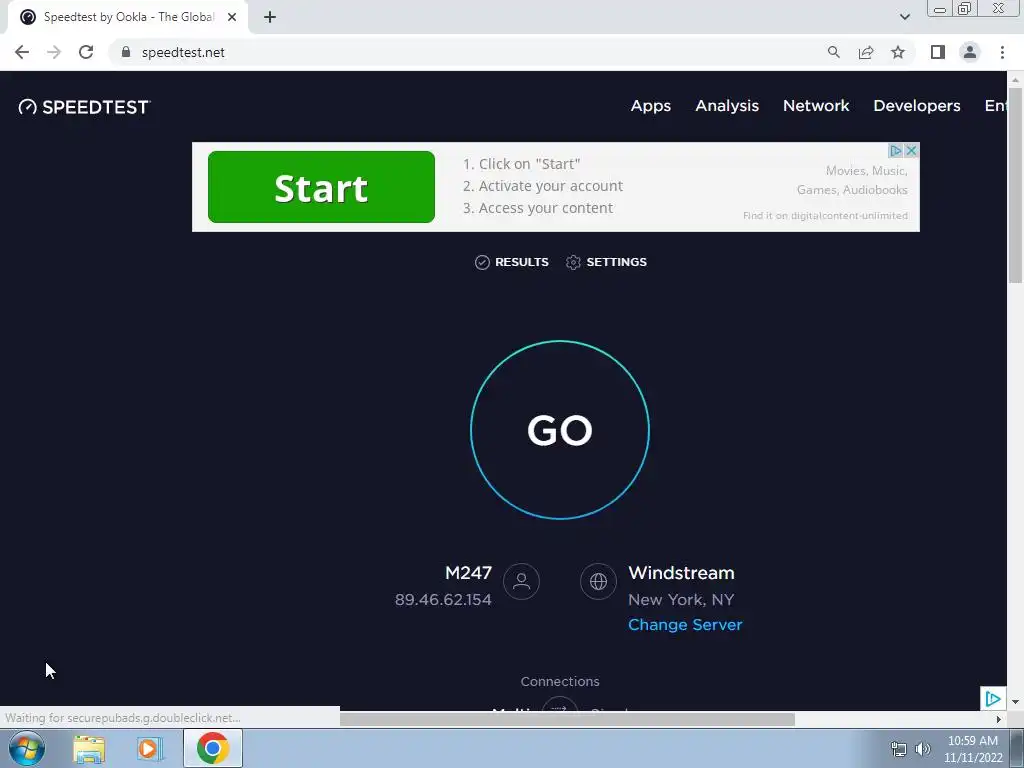Open the Developers menu
The width and height of the screenshot is (1024, 768).
[916, 106]
